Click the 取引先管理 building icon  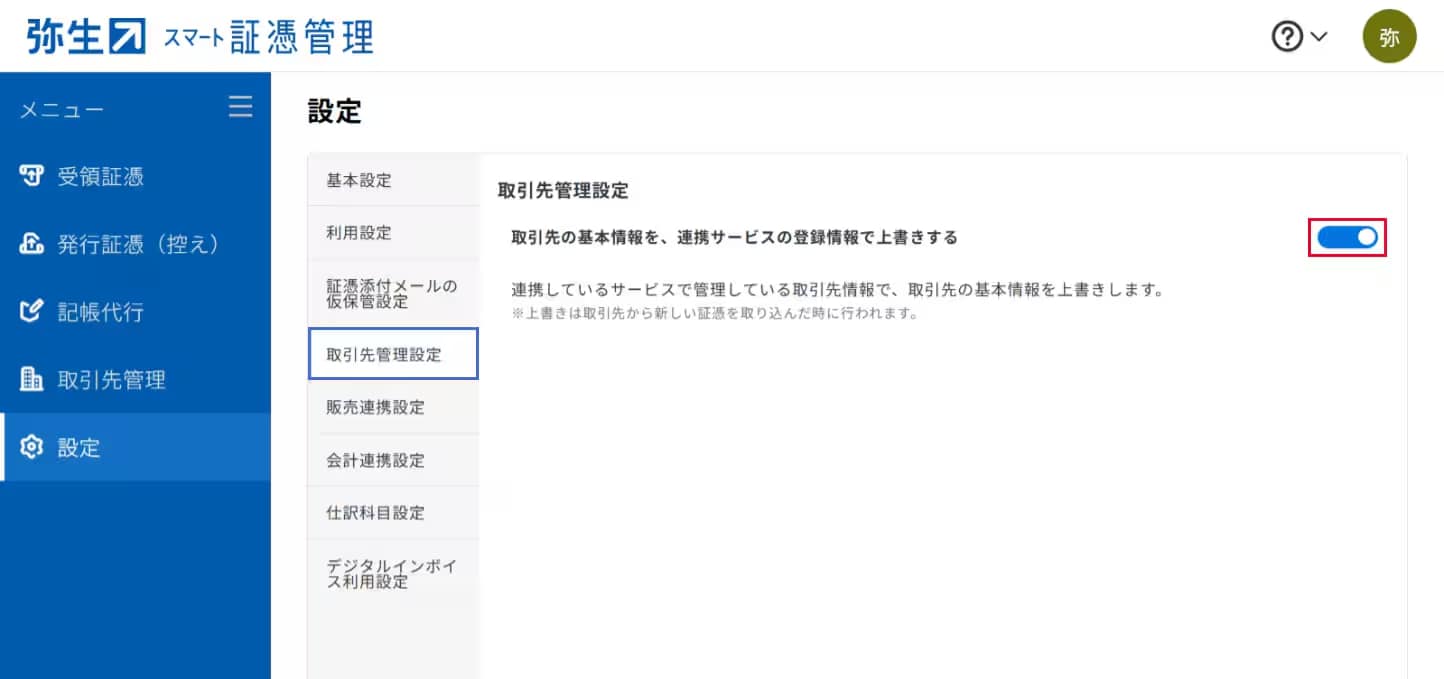point(32,380)
